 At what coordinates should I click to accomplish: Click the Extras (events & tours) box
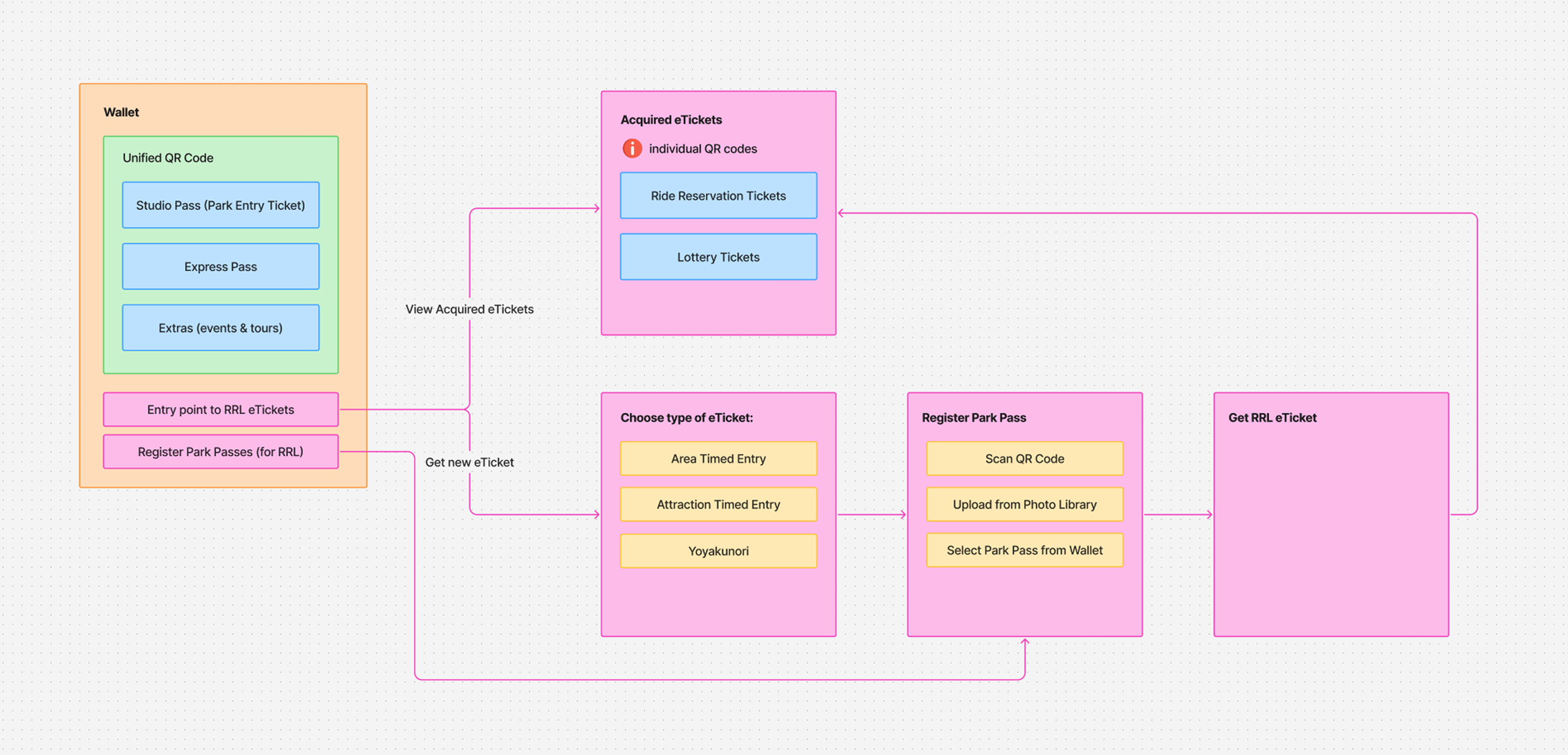point(220,328)
